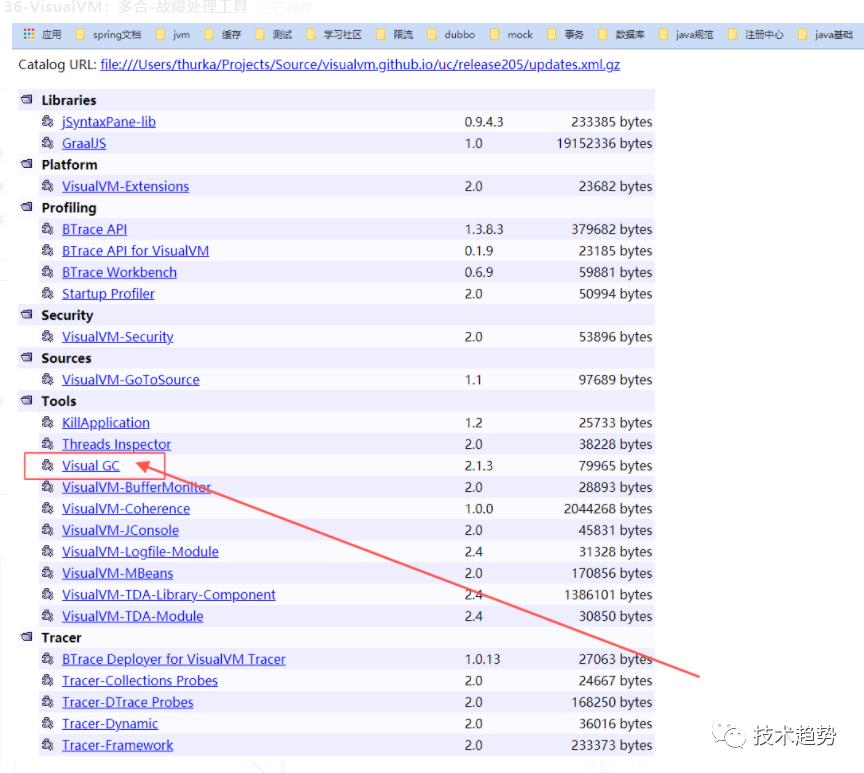The height and width of the screenshot is (773, 864).
Task: Open the VisualVM-Security plugin link
Action: (x=117, y=337)
